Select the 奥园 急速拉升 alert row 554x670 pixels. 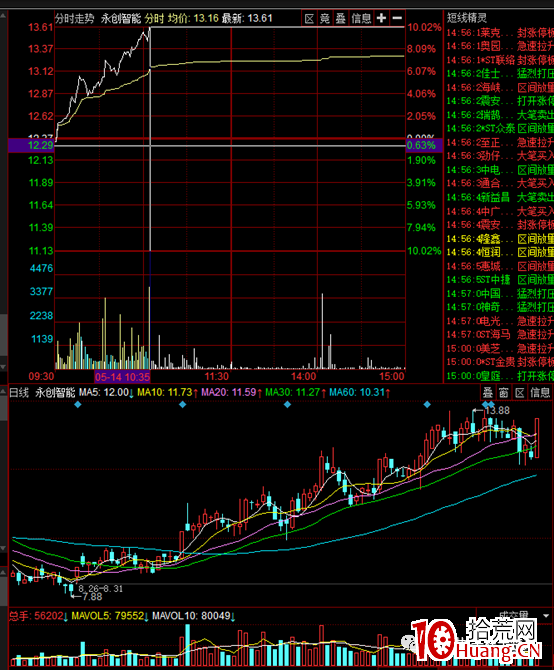click(500, 46)
